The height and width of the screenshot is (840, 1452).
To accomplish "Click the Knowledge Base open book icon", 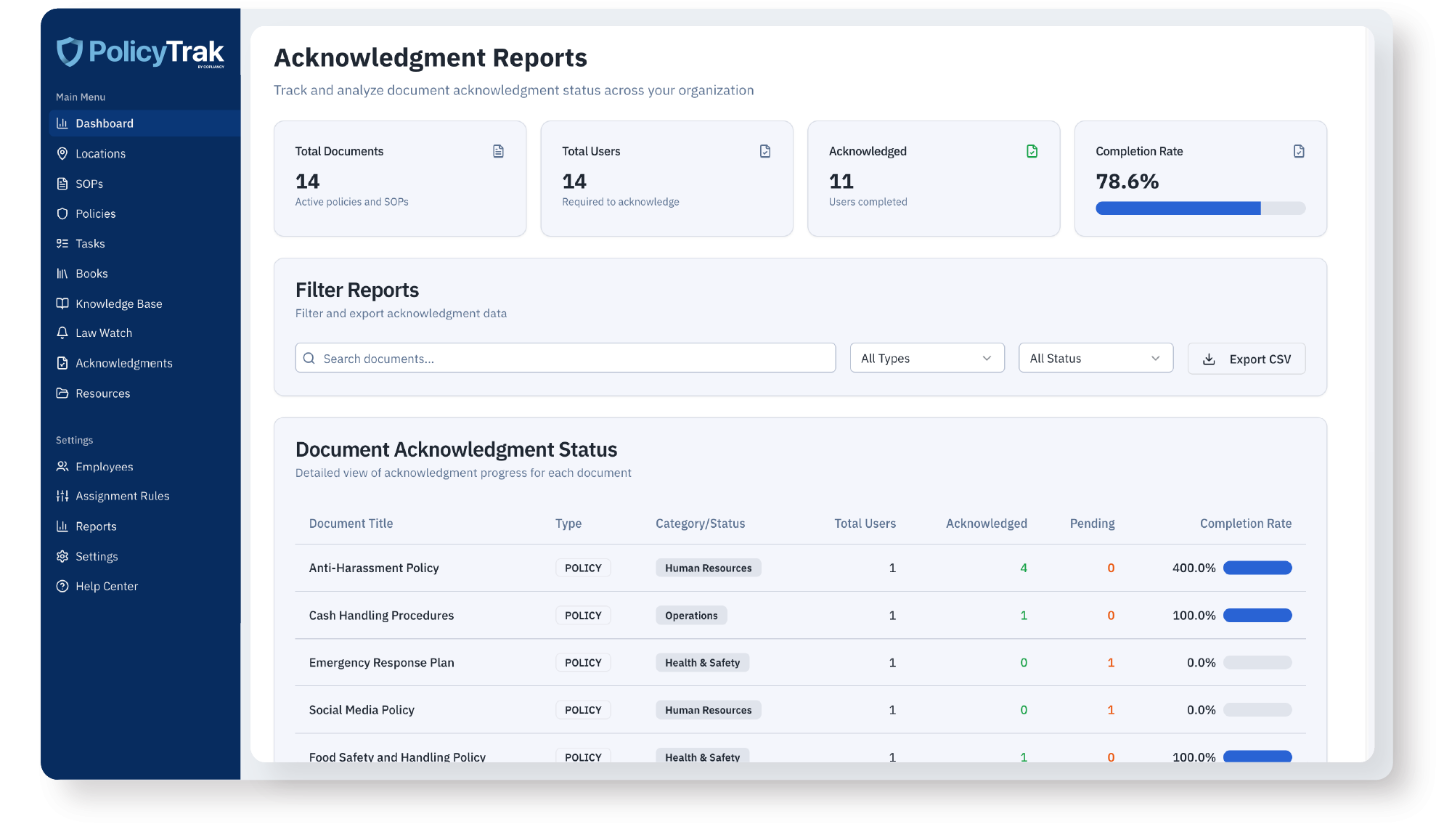I will 62,303.
